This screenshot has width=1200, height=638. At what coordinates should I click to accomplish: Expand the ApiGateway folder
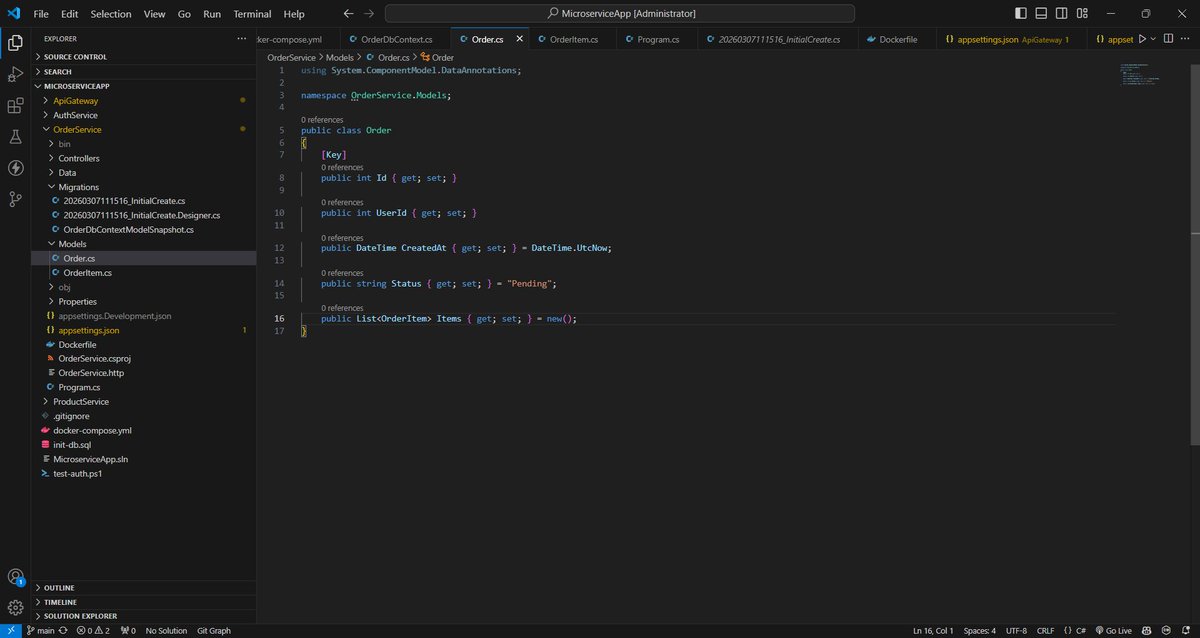point(143,101)
